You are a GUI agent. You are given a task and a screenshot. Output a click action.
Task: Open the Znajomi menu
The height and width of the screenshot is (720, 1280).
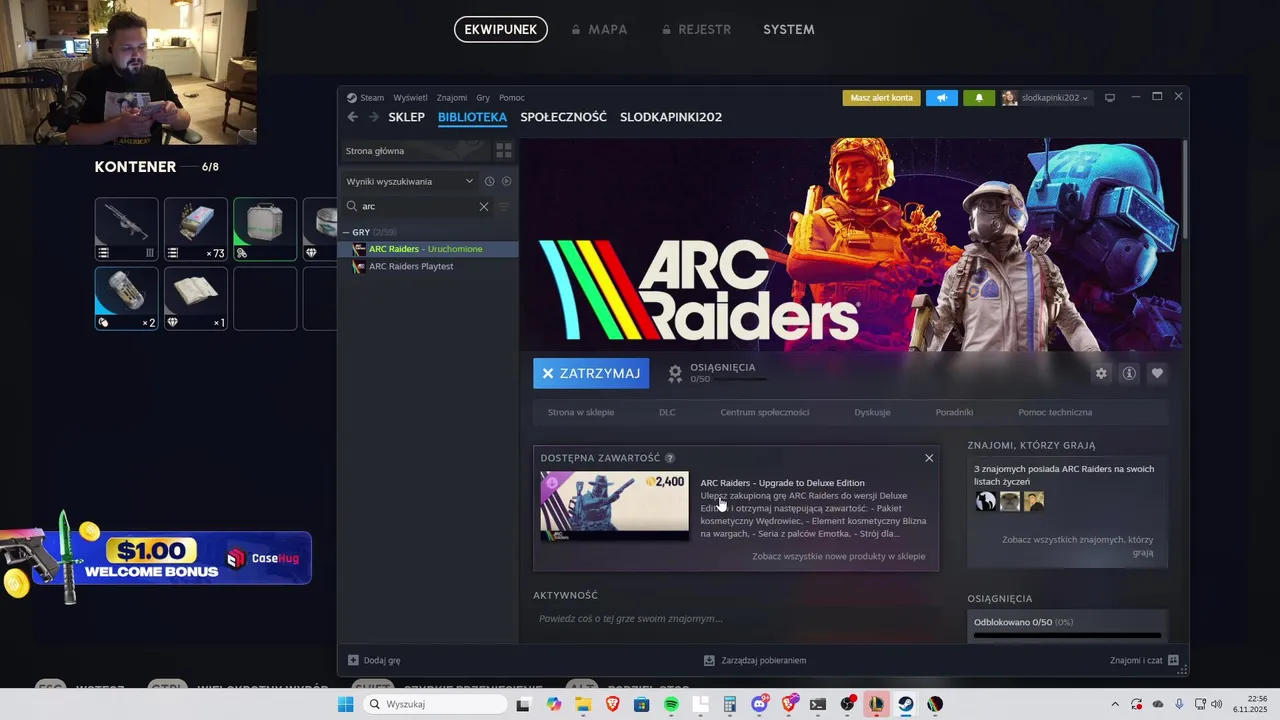click(452, 98)
